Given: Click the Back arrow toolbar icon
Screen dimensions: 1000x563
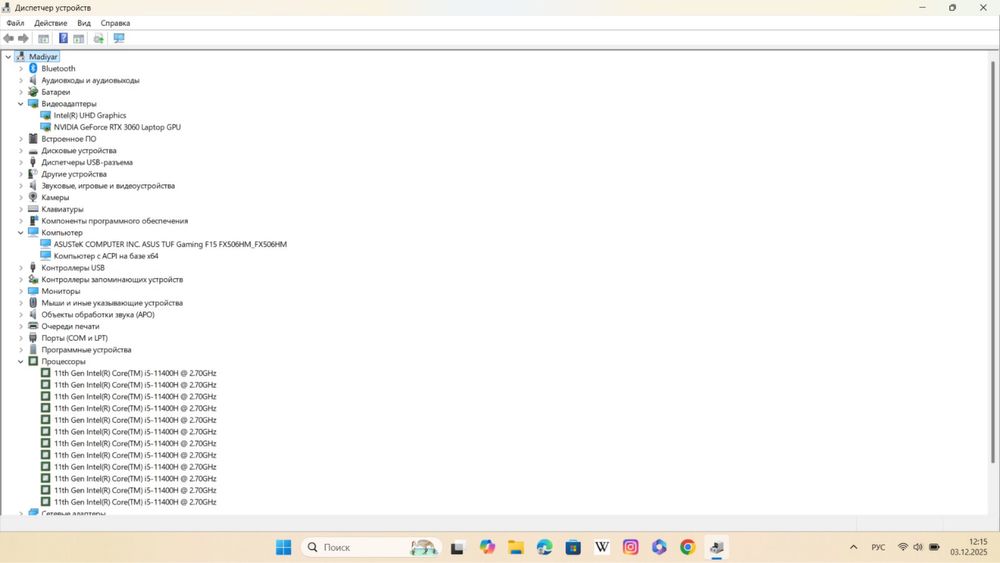Looking at the screenshot, I should (x=8, y=39).
